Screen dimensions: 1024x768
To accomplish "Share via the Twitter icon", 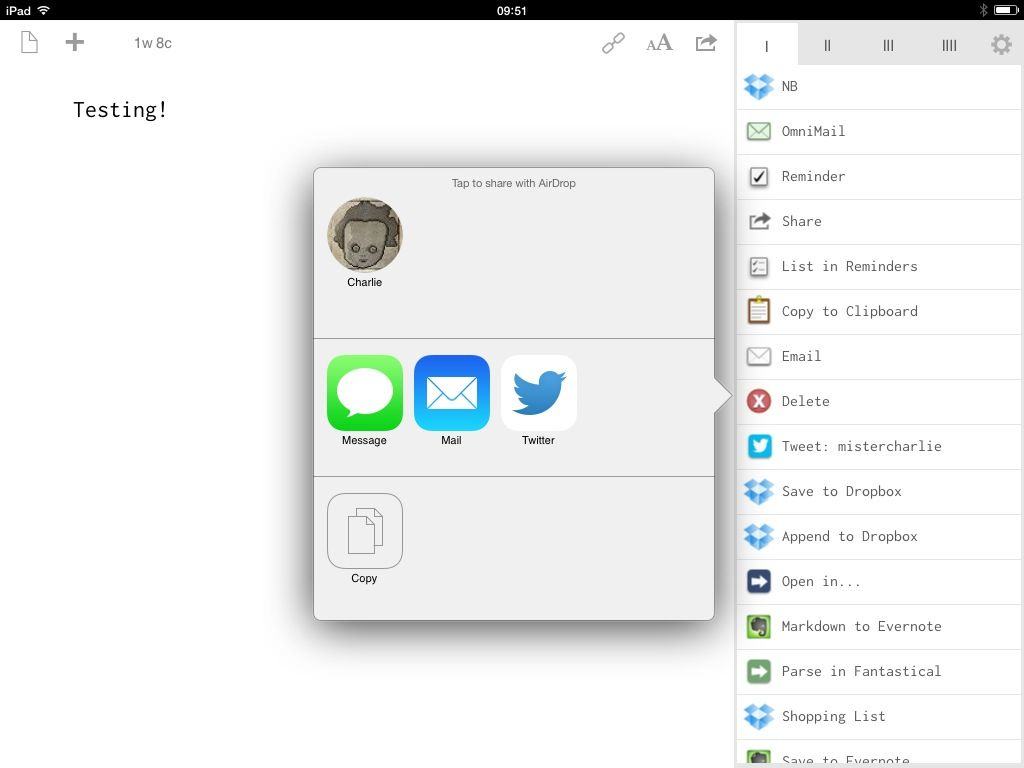I will [538, 393].
